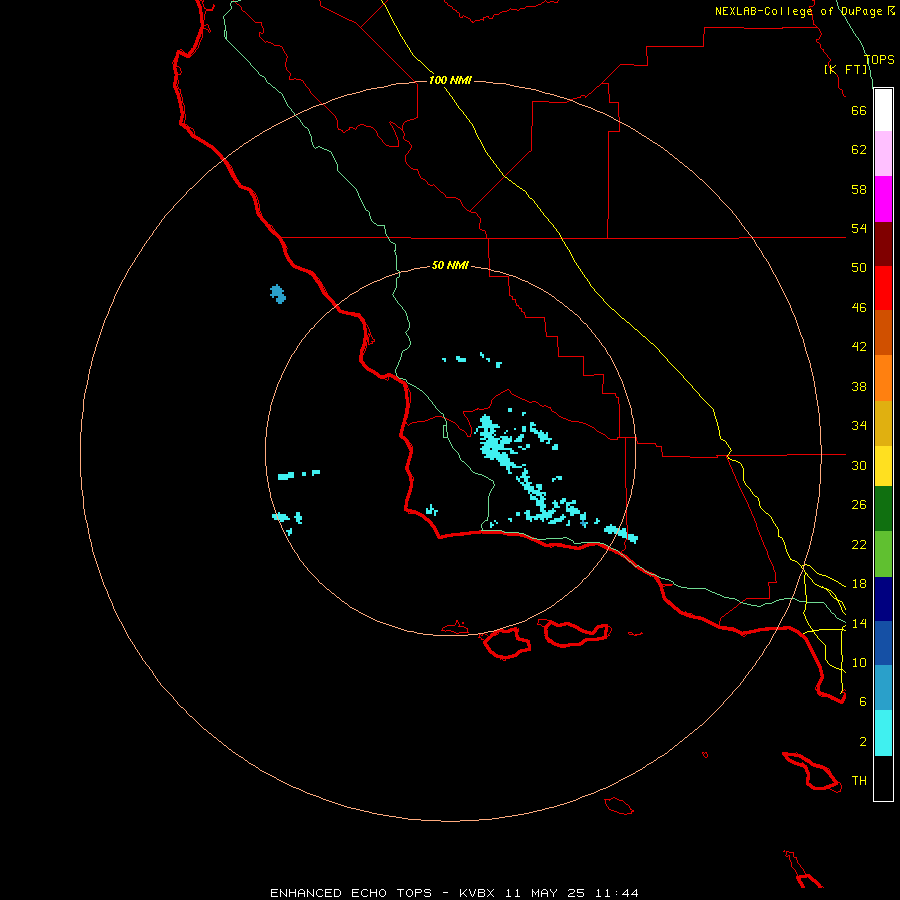
Task: Click the blue offshore echo blob outside 50 NMI ring
Action: pos(278,294)
